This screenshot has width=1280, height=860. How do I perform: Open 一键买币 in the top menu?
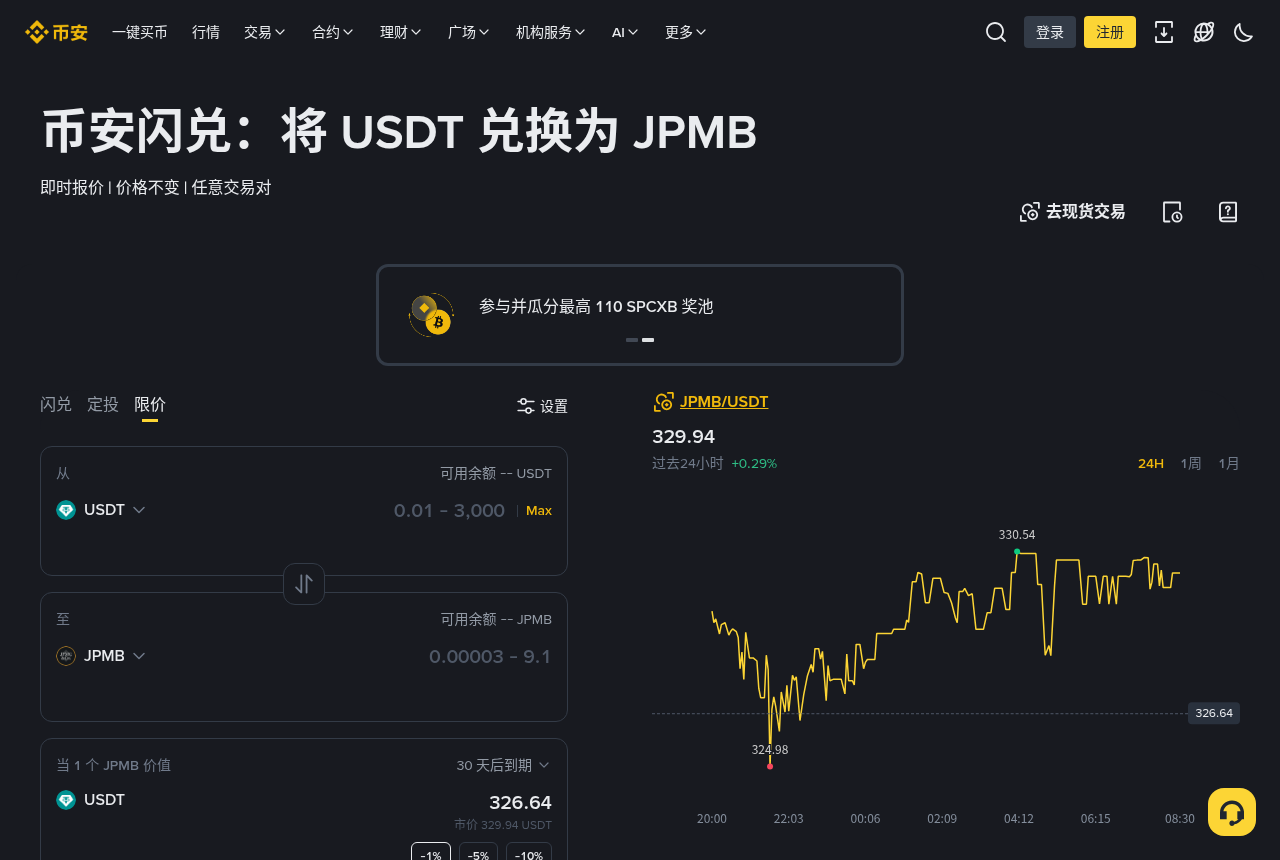[x=140, y=32]
